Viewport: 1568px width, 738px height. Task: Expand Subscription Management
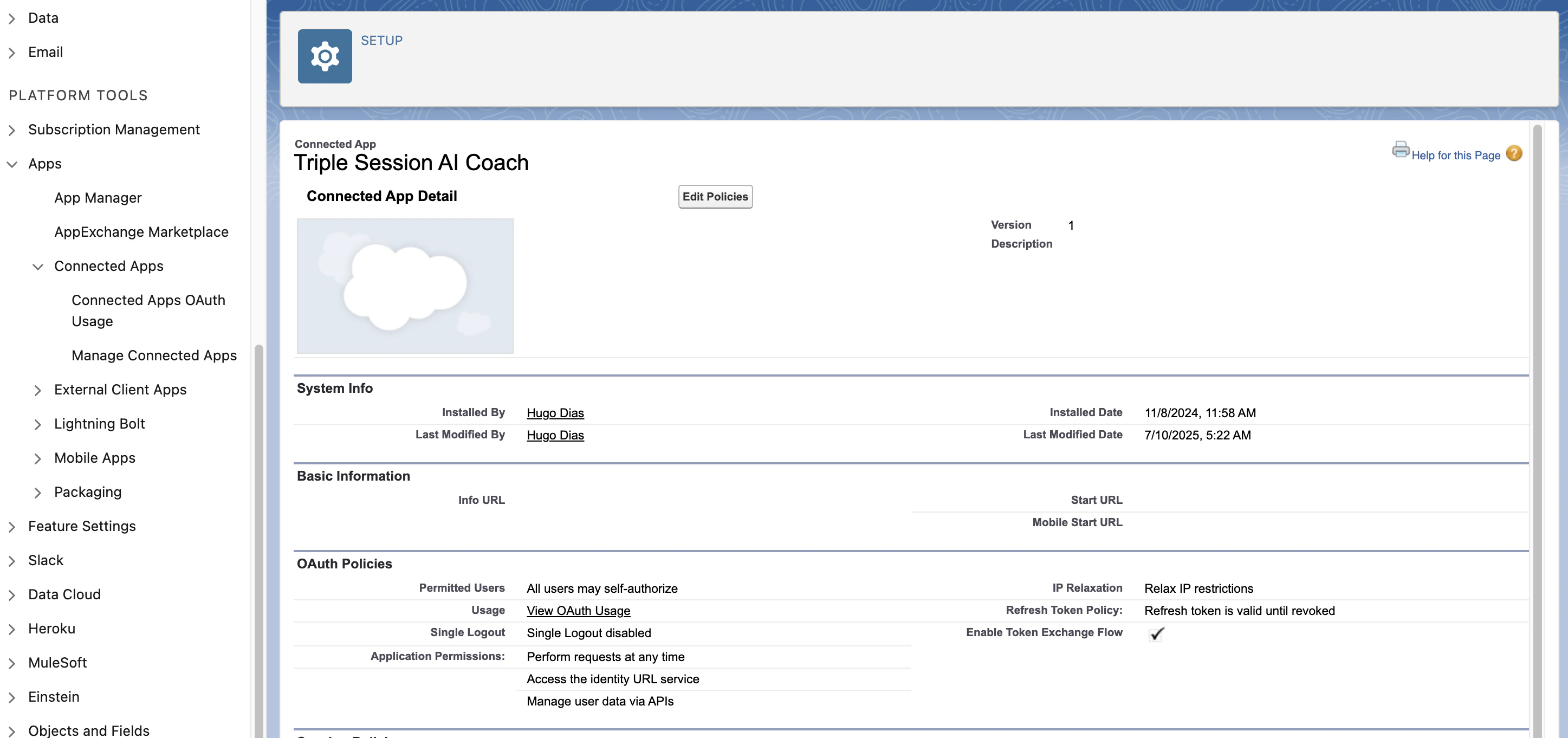(11, 130)
